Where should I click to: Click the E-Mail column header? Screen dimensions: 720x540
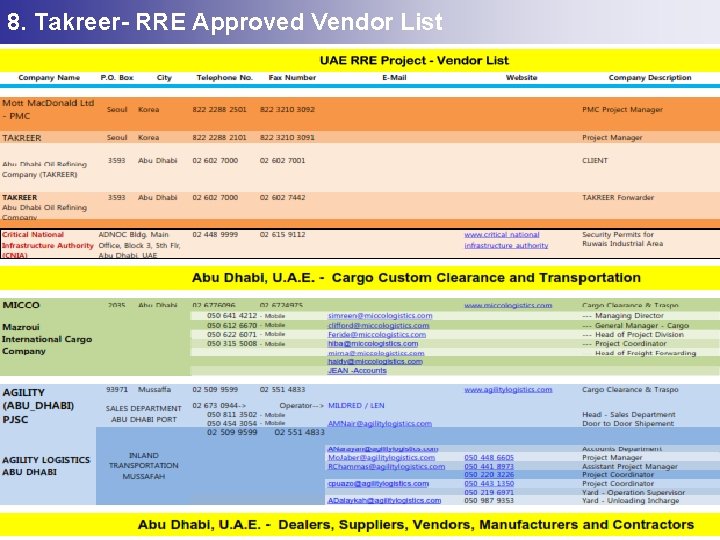[x=394, y=78]
